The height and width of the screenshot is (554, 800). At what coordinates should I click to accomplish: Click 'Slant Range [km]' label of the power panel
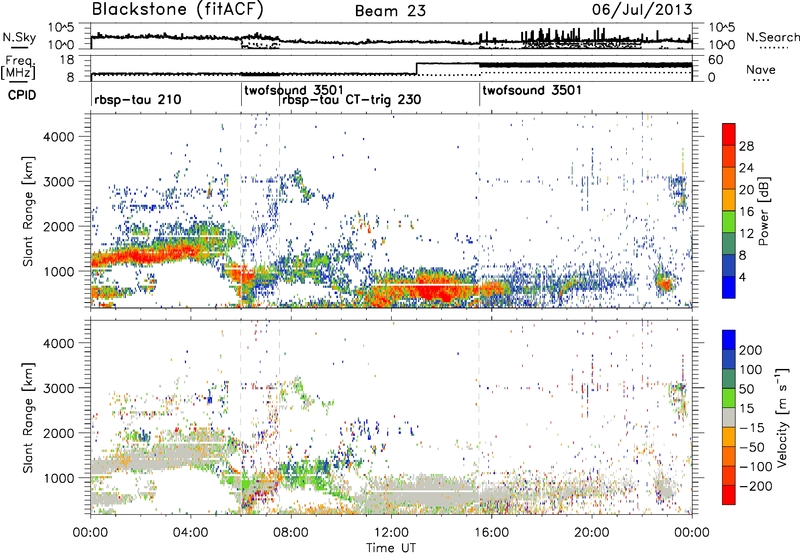click(x=28, y=211)
